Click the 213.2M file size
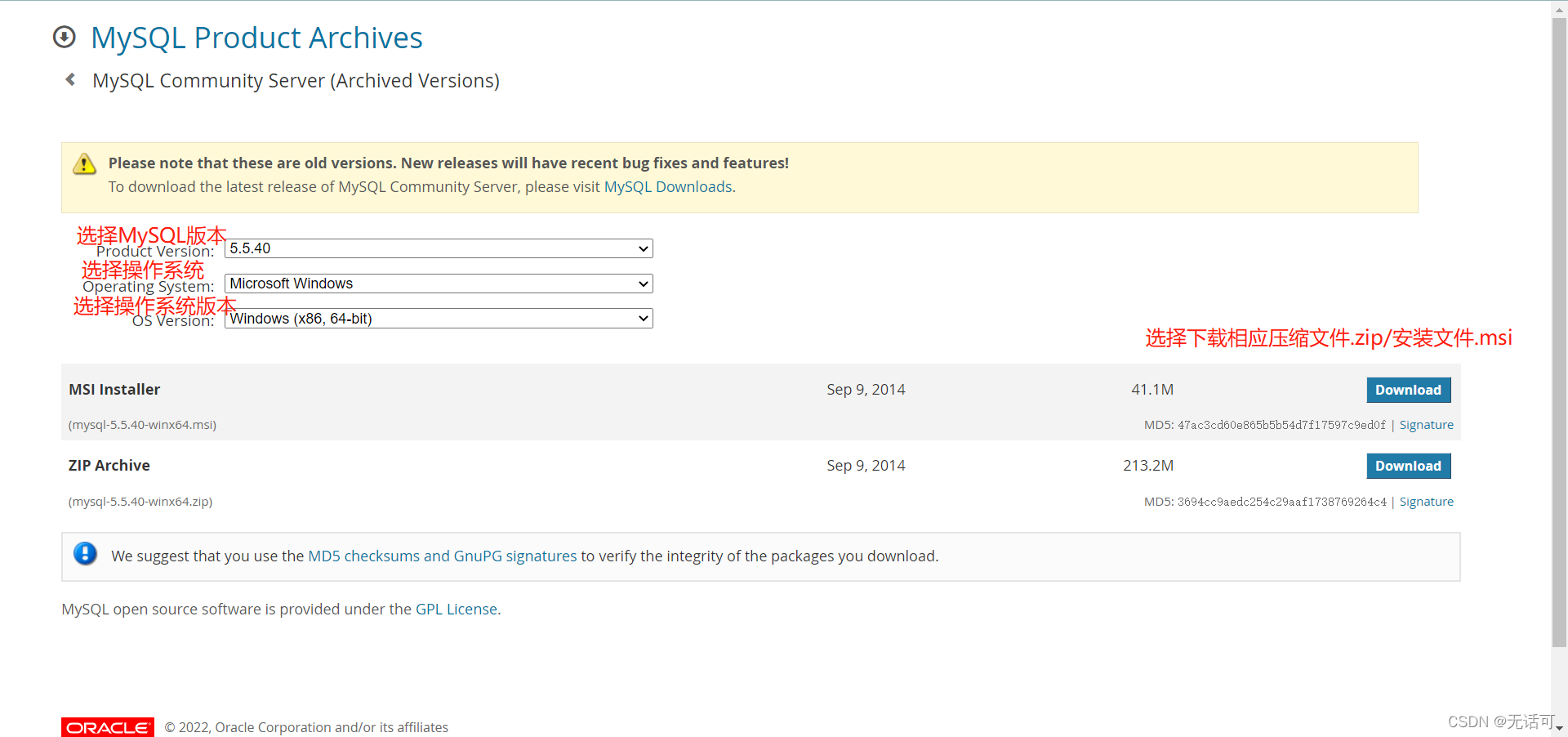1568x737 pixels. 1148,466
